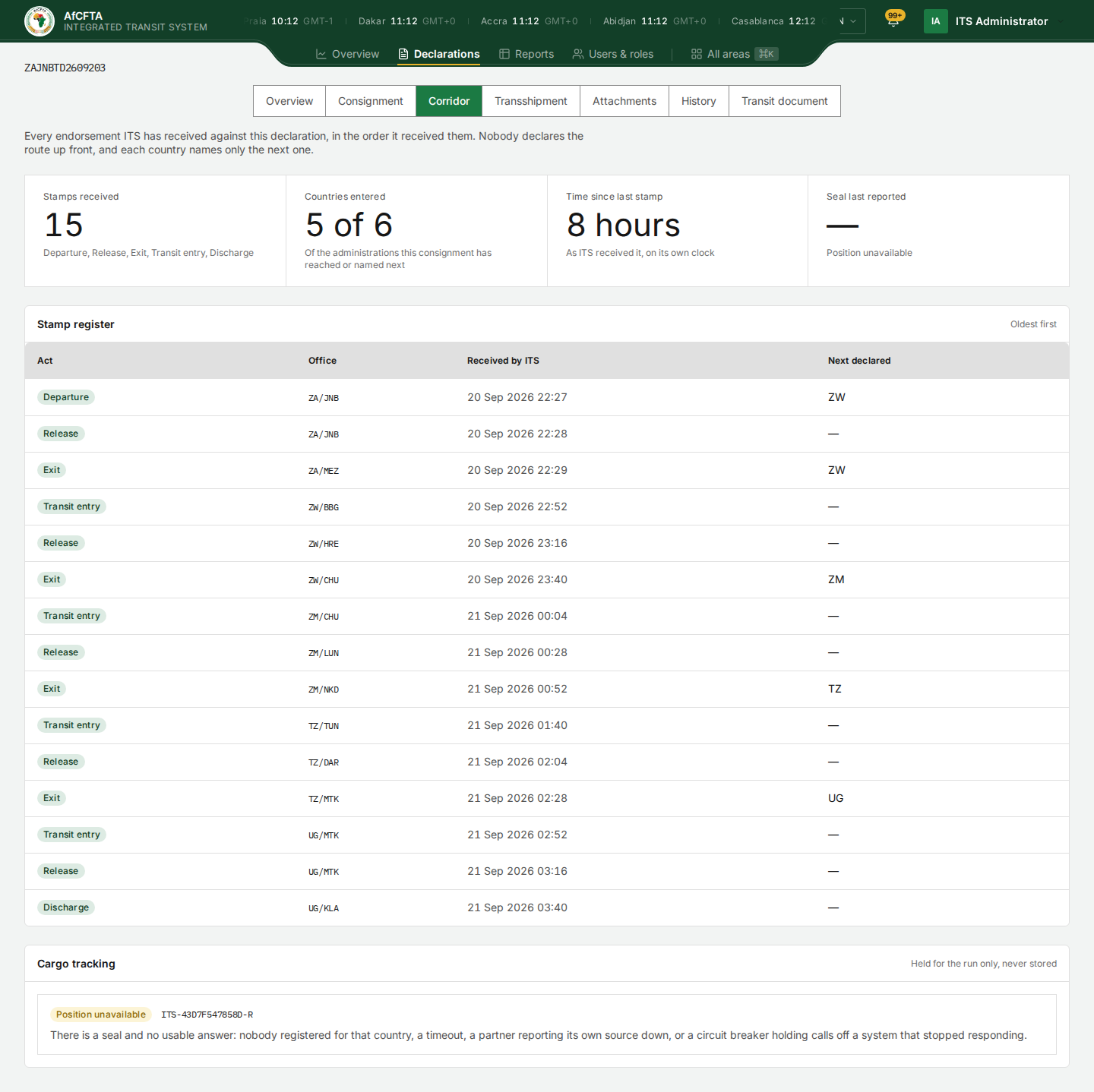The width and height of the screenshot is (1094, 1092).
Task: Click the Declarations document icon
Action: pyautogui.click(x=403, y=54)
